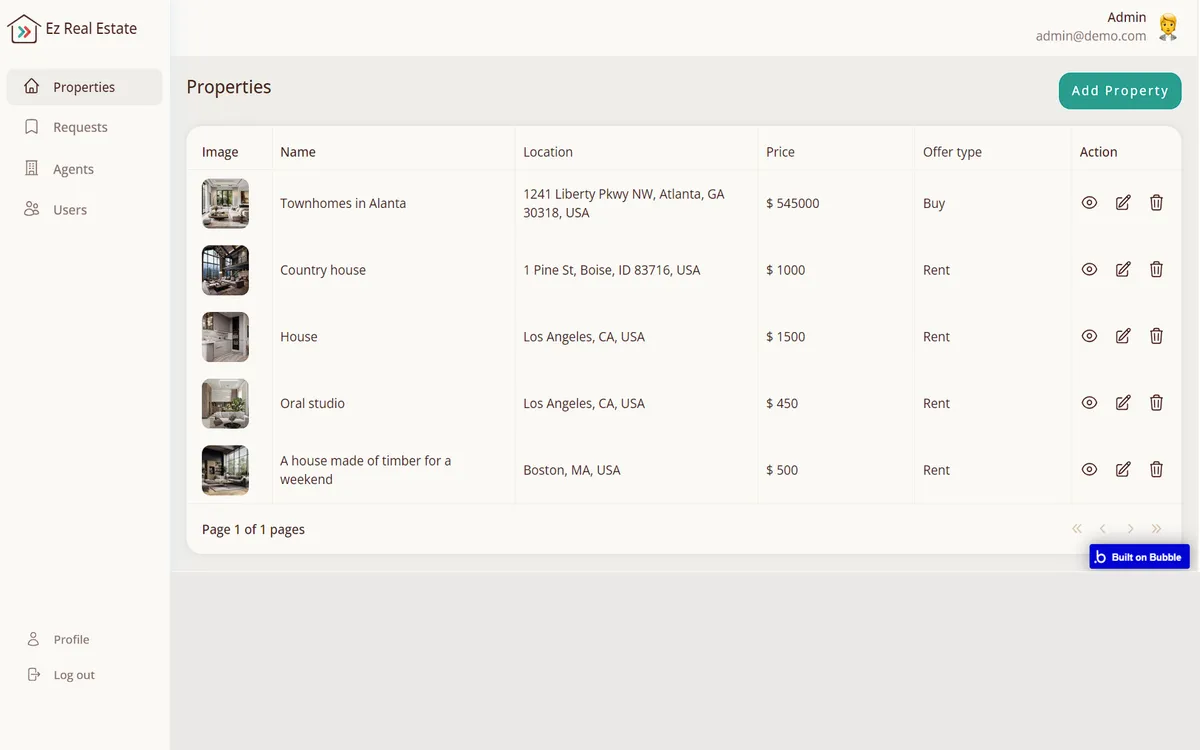1200x750 pixels.
Task: Click the admin avatar icon
Action: pyautogui.click(x=1168, y=27)
